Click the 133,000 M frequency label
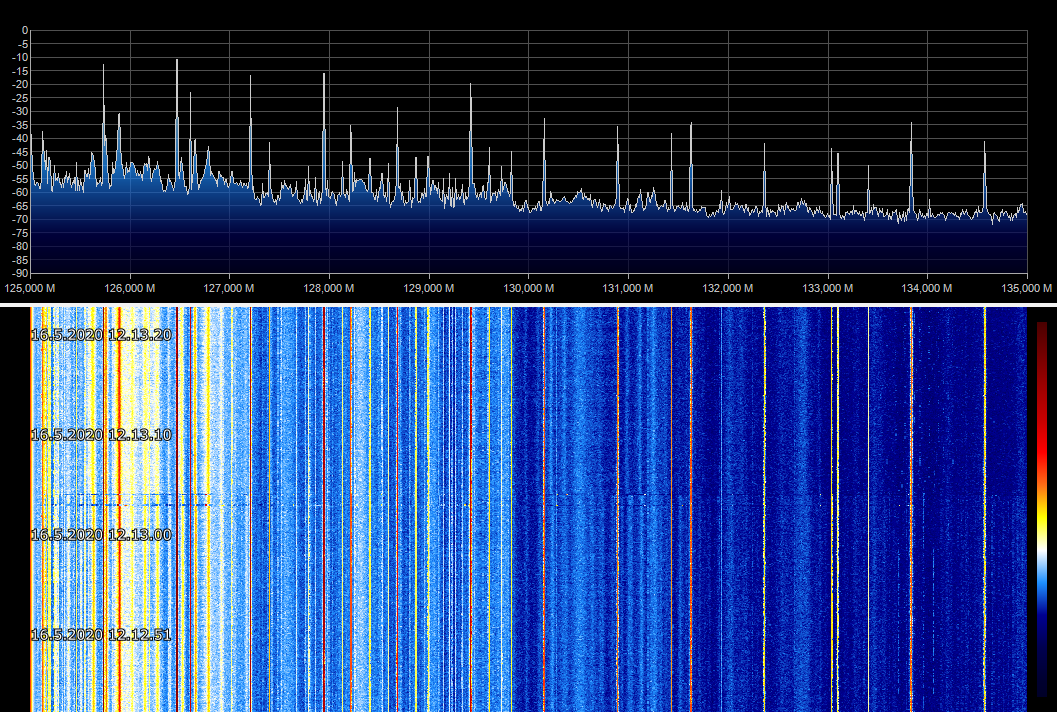Image resolution: width=1057 pixels, height=712 pixels. click(x=828, y=288)
